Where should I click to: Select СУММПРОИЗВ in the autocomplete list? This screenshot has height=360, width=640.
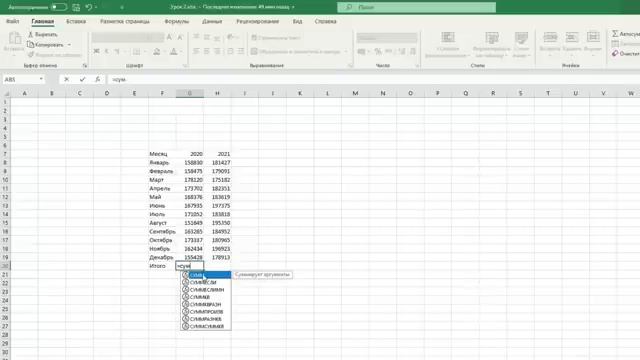(206, 311)
